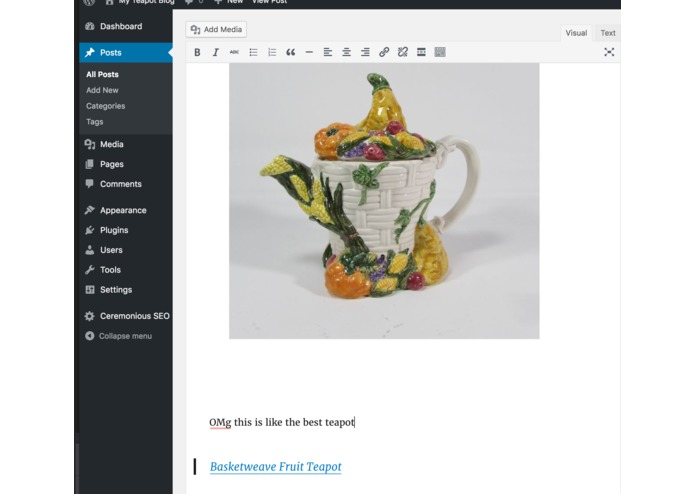Open the Users menu
The image size is (695, 494).
point(126,250)
